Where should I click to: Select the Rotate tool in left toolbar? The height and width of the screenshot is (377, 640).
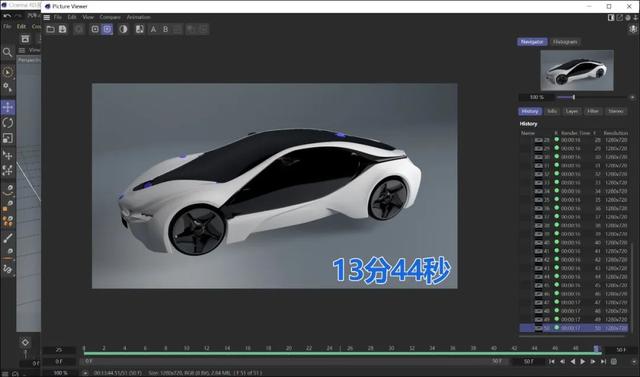(x=8, y=123)
